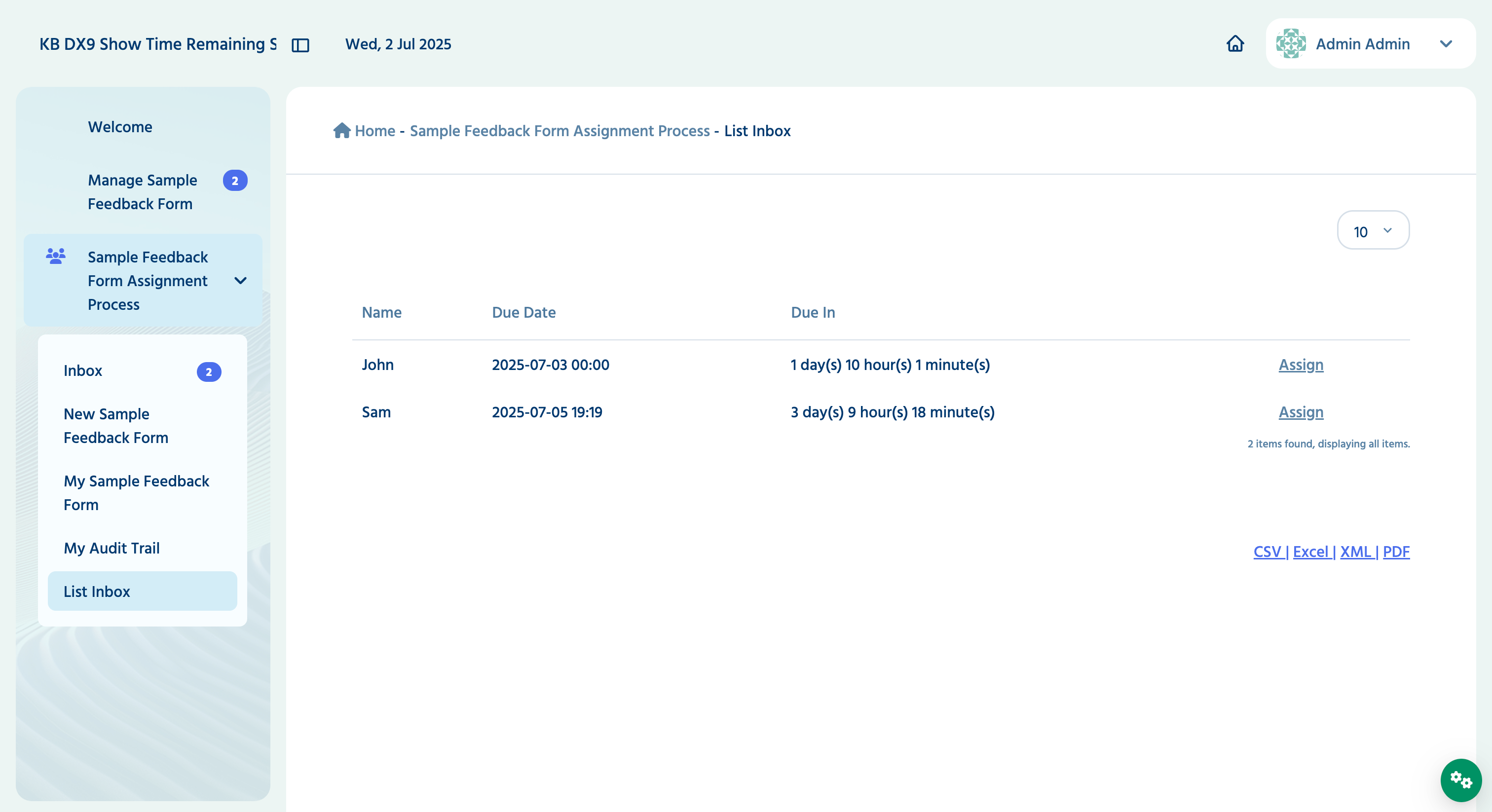The width and height of the screenshot is (1492, 812).
Task: Click the name cell Sam
Action: (376, 412)
